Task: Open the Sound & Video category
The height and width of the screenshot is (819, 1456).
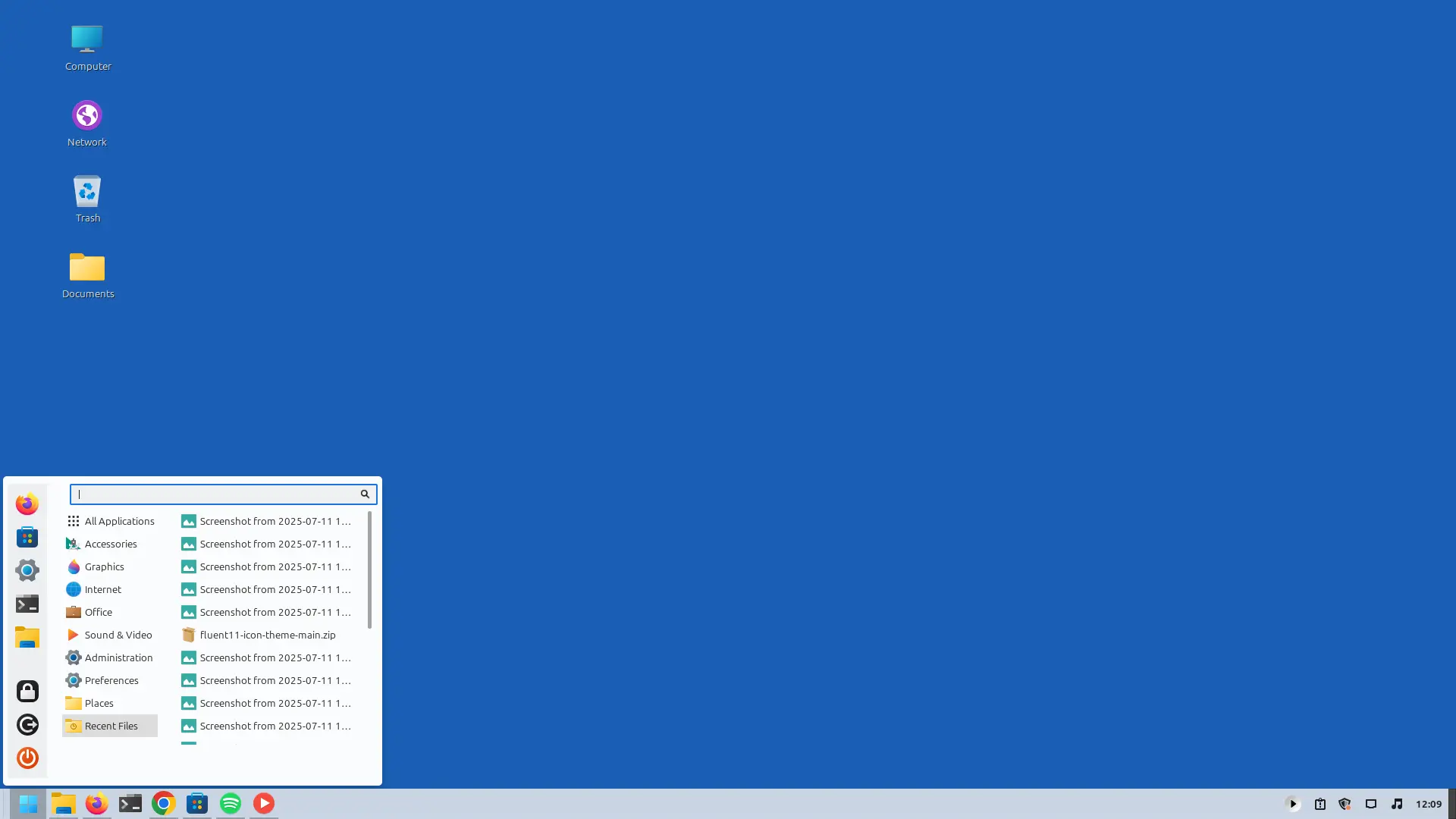Action: pos(110,635)
